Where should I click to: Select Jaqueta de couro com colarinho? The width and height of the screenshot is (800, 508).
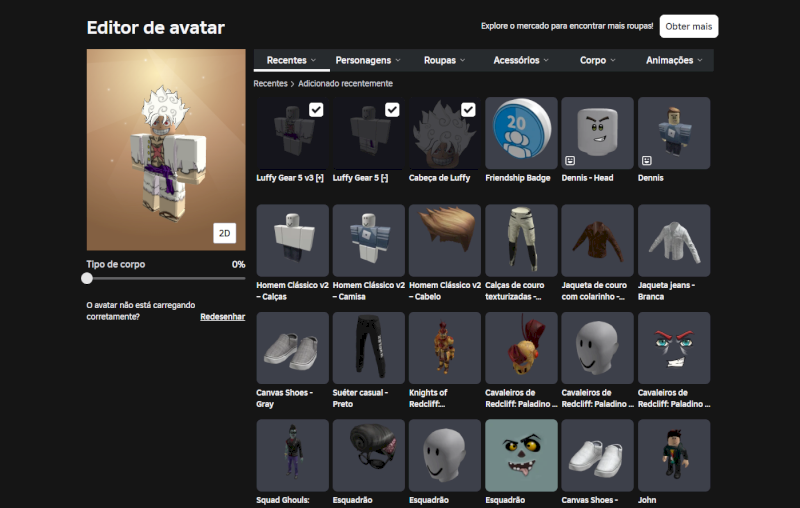597,240
